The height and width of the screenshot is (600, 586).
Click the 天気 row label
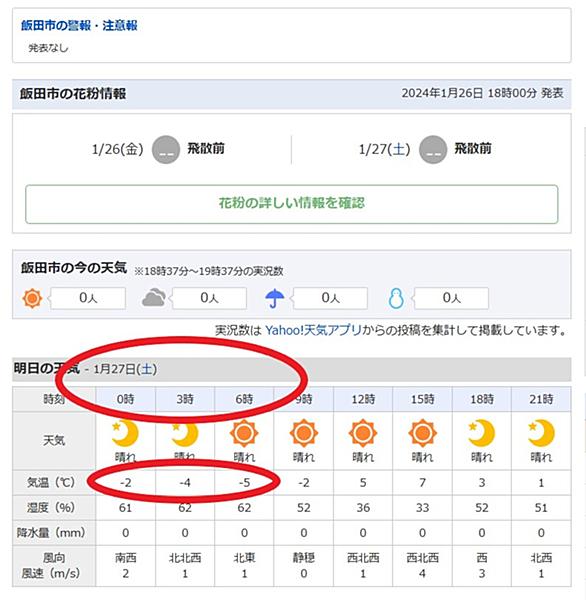[x=54, y=441]
